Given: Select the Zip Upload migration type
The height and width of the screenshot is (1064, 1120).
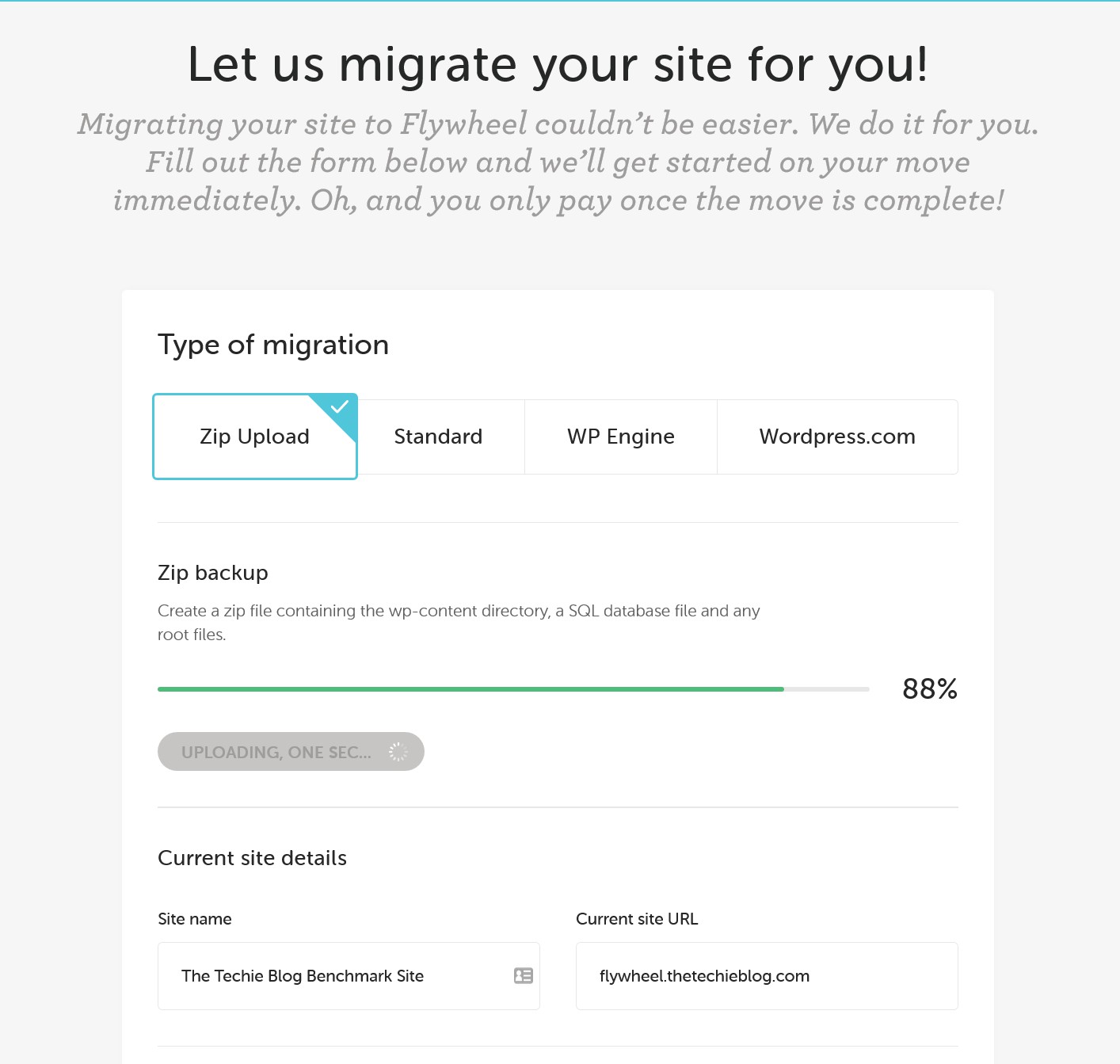Looking at the screenshot, I should [254, 437].
